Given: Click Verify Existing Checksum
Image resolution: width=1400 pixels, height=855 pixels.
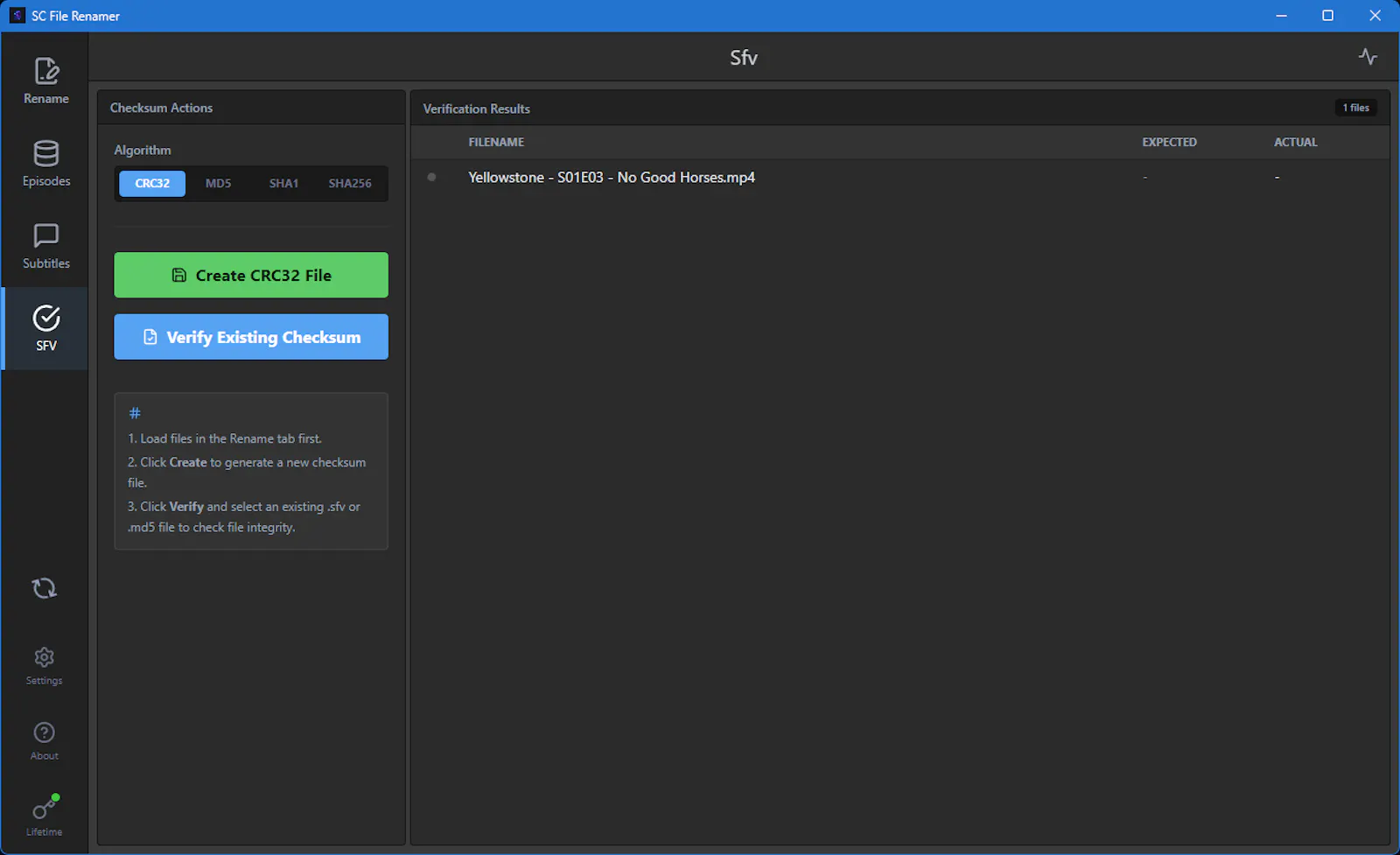Looking at the screenshot, I should point(251,337).
